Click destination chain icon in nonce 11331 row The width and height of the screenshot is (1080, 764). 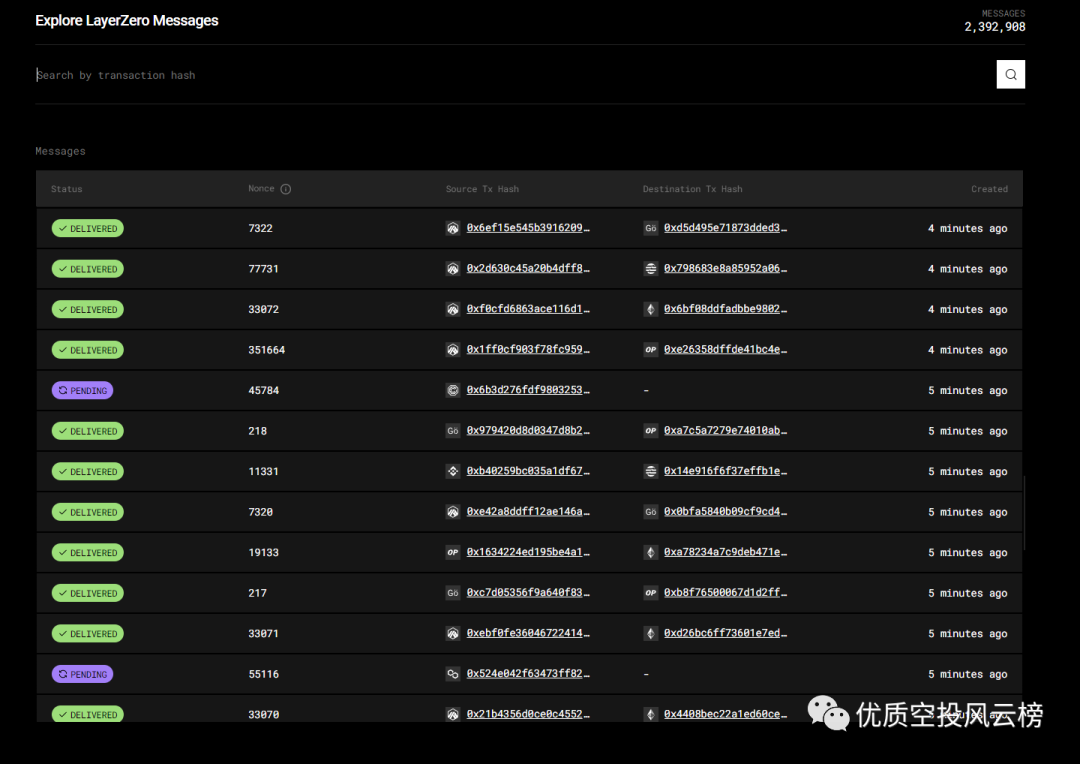pyautogui.click(x=650, y=471)
